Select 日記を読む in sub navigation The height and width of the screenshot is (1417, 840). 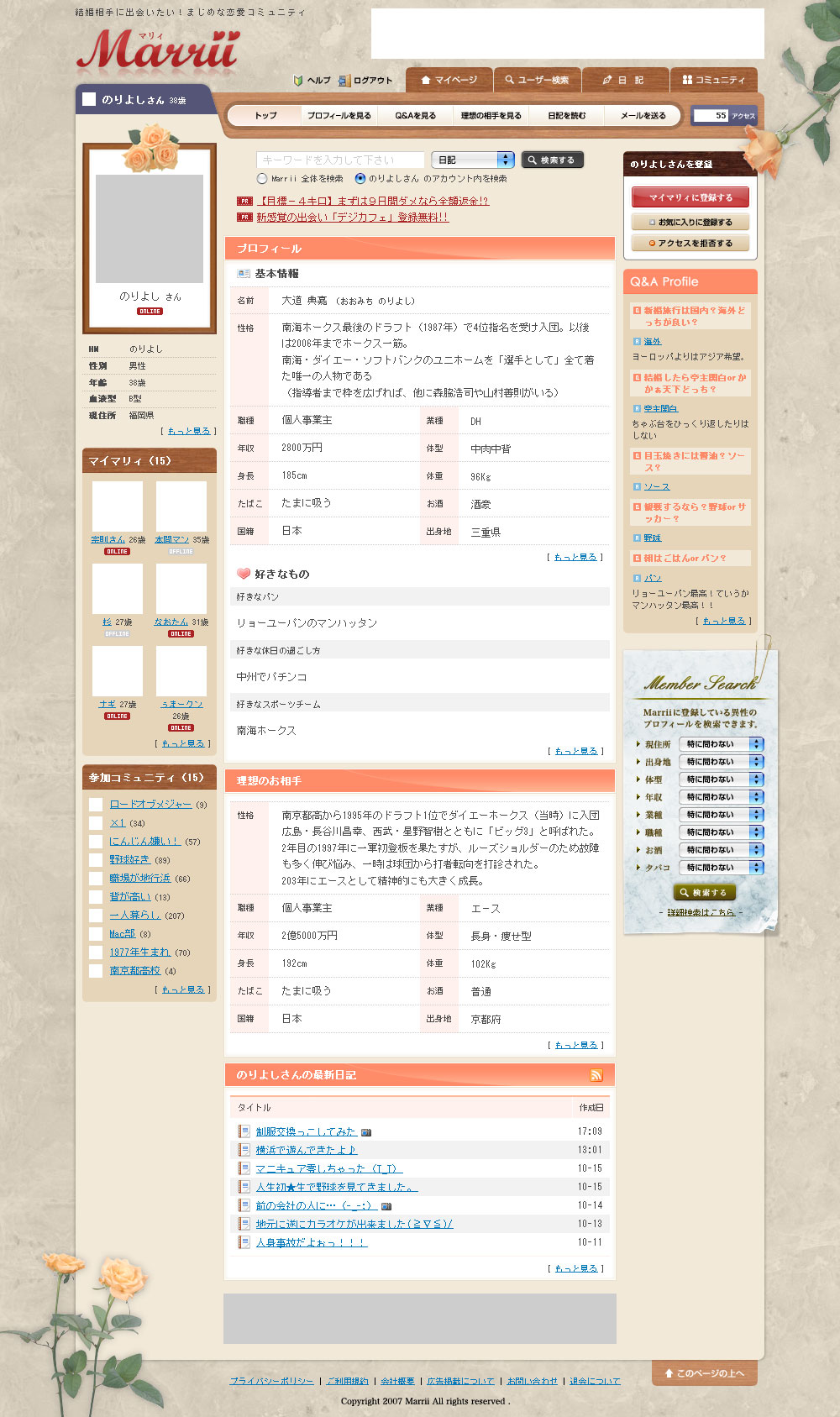pos(566,116)
